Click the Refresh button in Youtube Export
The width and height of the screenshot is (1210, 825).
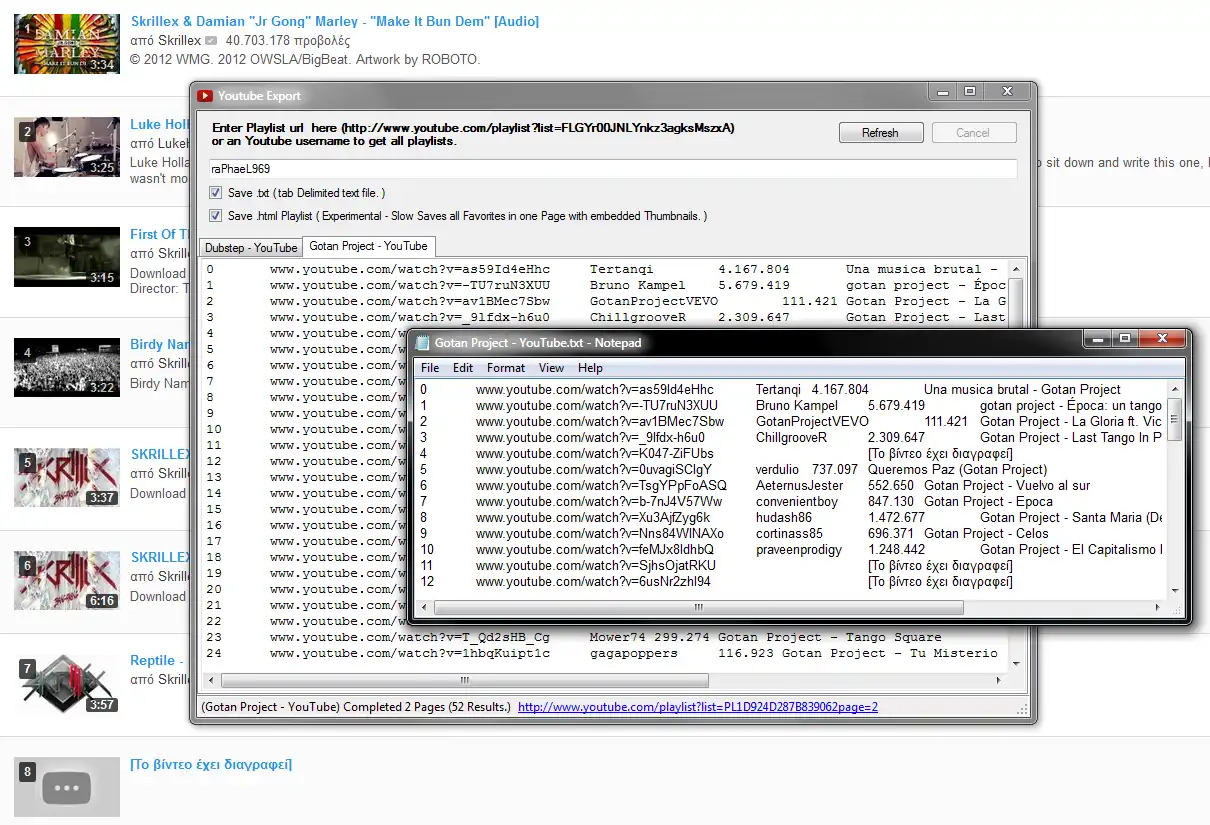880,133
